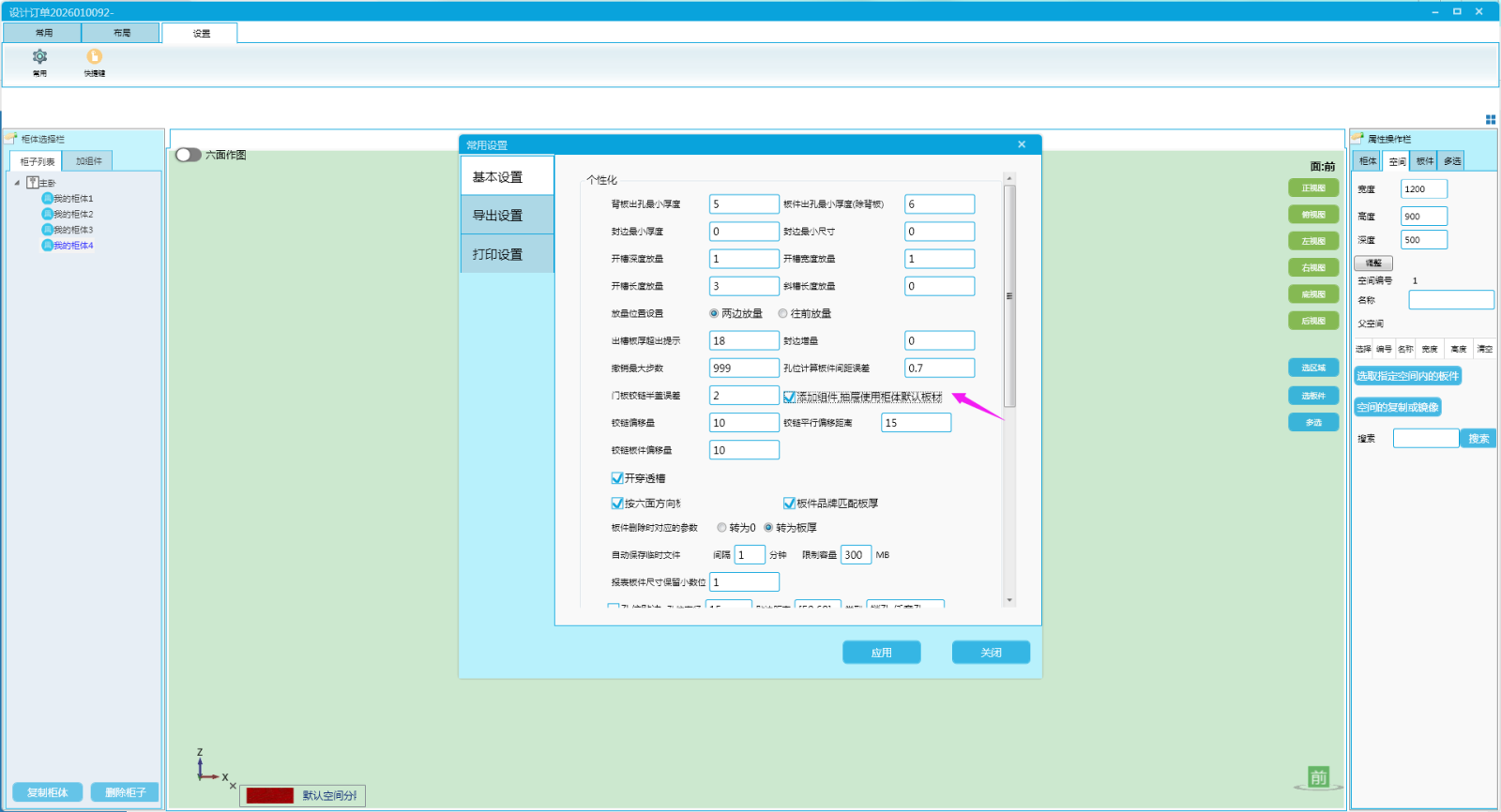Click the red color swatch at bottom
The image size is (1501, 812).
(x=270, y=795)
